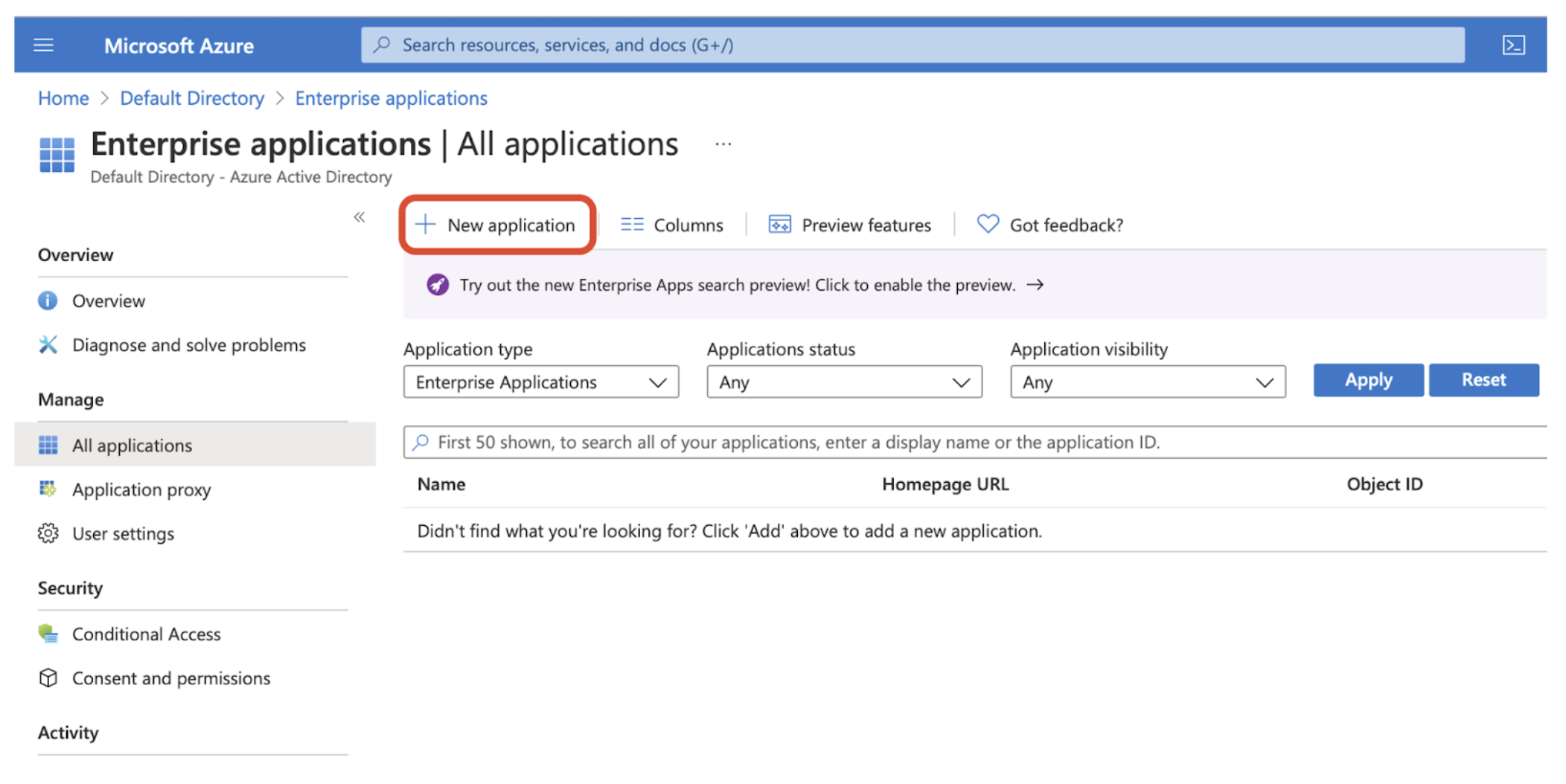Open Cloud Shell from top bar
This screenshot has height=784, width=1566.
click(1513, 45)
